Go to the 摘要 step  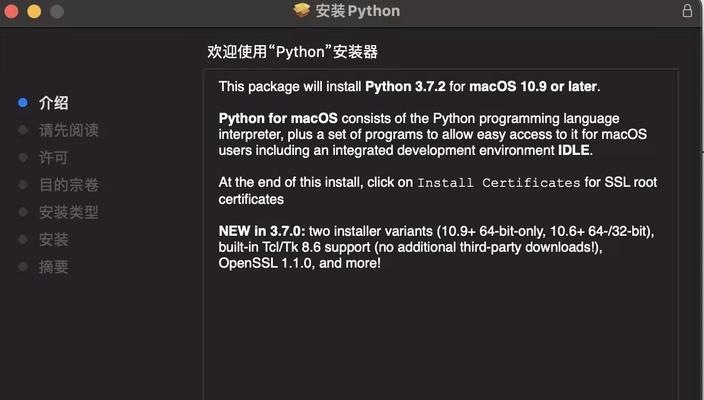point(53,267)
